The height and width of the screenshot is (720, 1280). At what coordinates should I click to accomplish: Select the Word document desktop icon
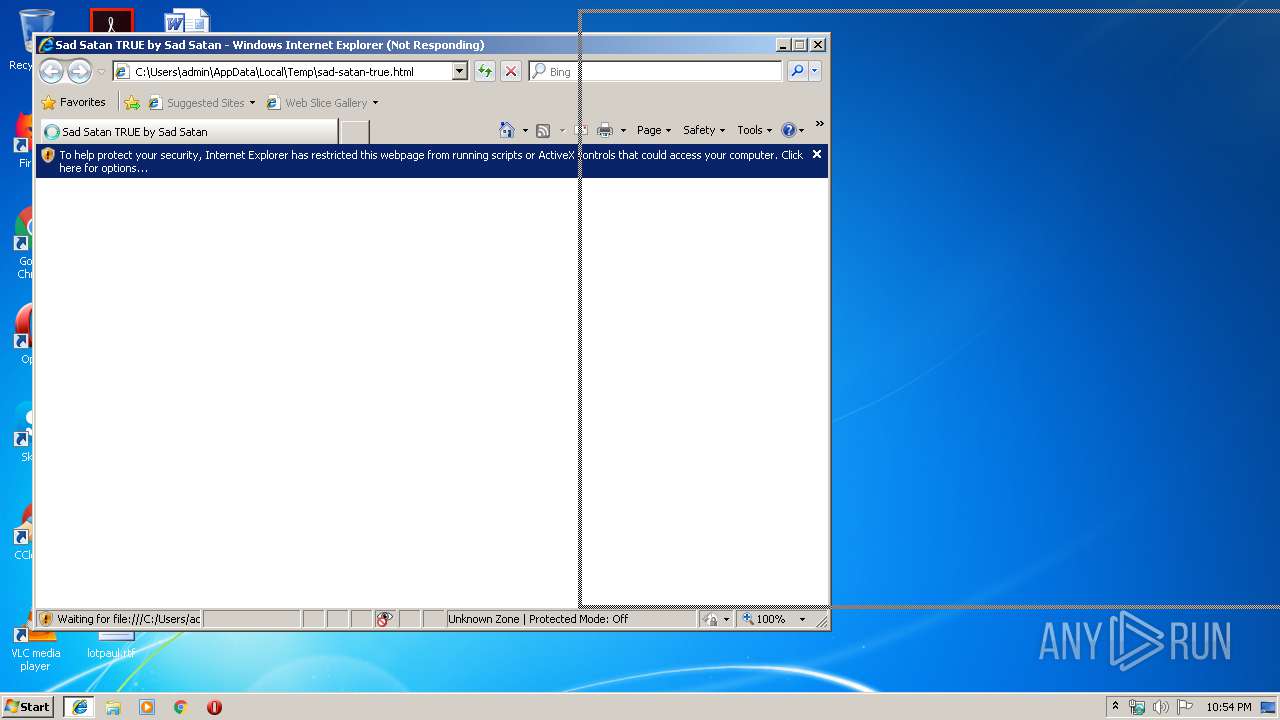point(186,22)
